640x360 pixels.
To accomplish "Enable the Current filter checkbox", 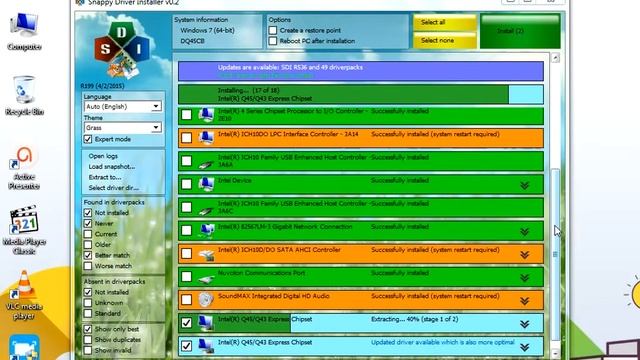I will pos(88,234).
